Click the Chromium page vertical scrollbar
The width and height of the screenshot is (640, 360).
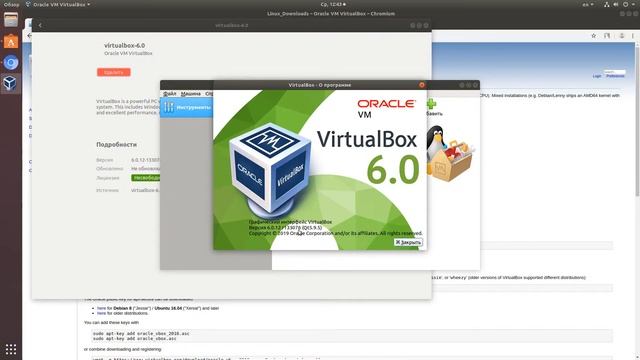(x=637, y=122)
